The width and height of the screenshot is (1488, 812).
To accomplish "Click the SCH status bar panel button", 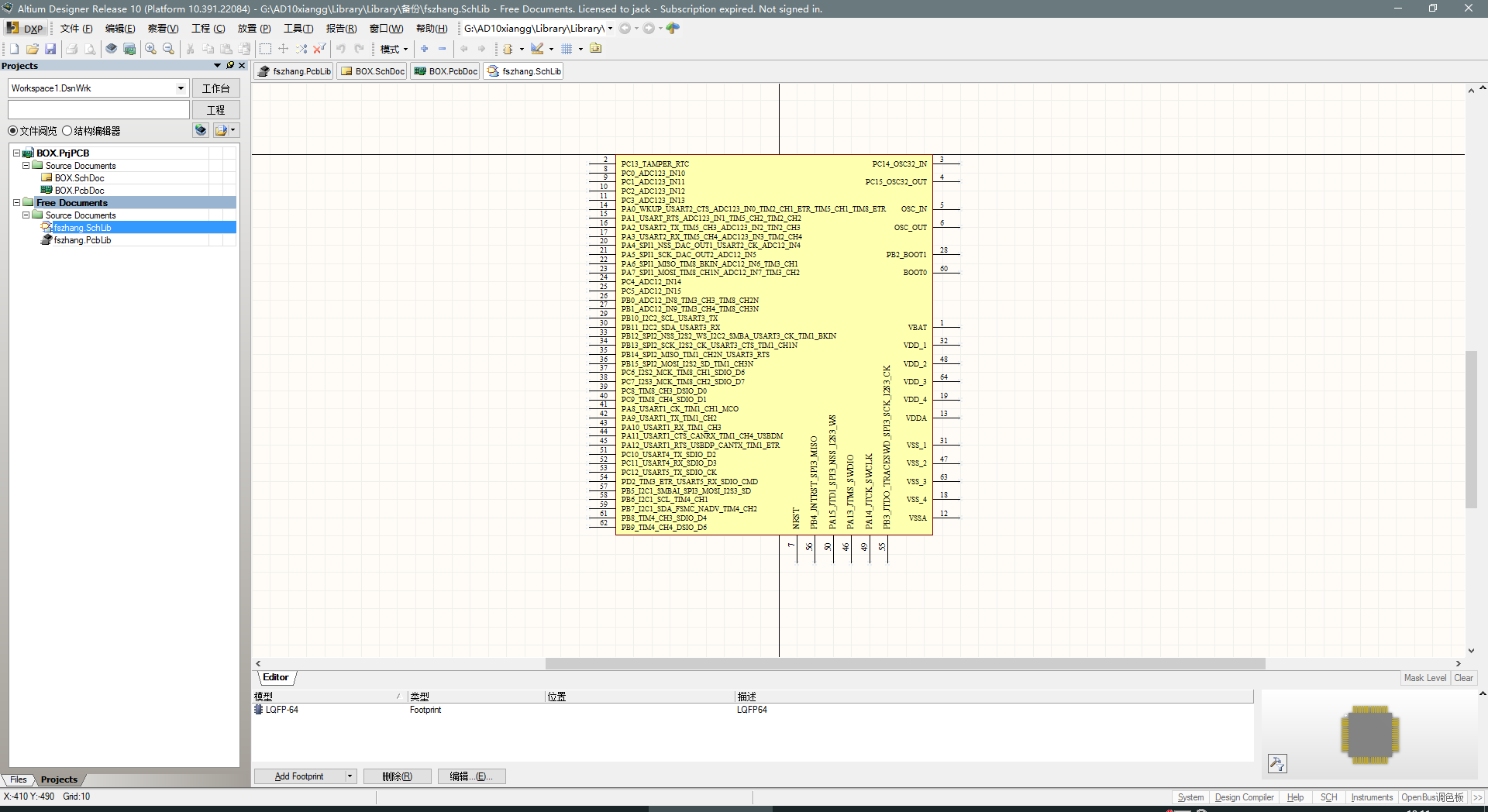I will tap(1329, 797).
